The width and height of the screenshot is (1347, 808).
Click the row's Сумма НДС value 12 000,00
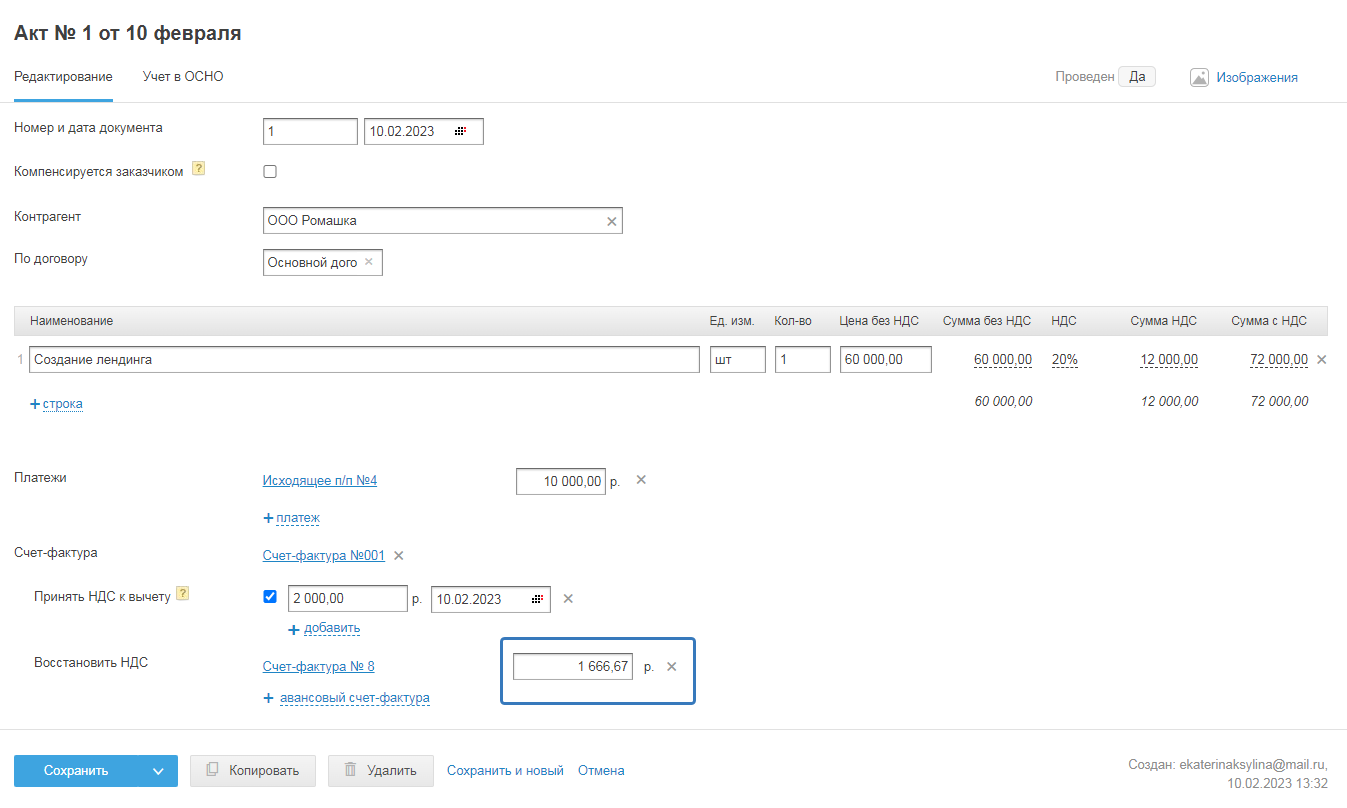point(1169,360)
